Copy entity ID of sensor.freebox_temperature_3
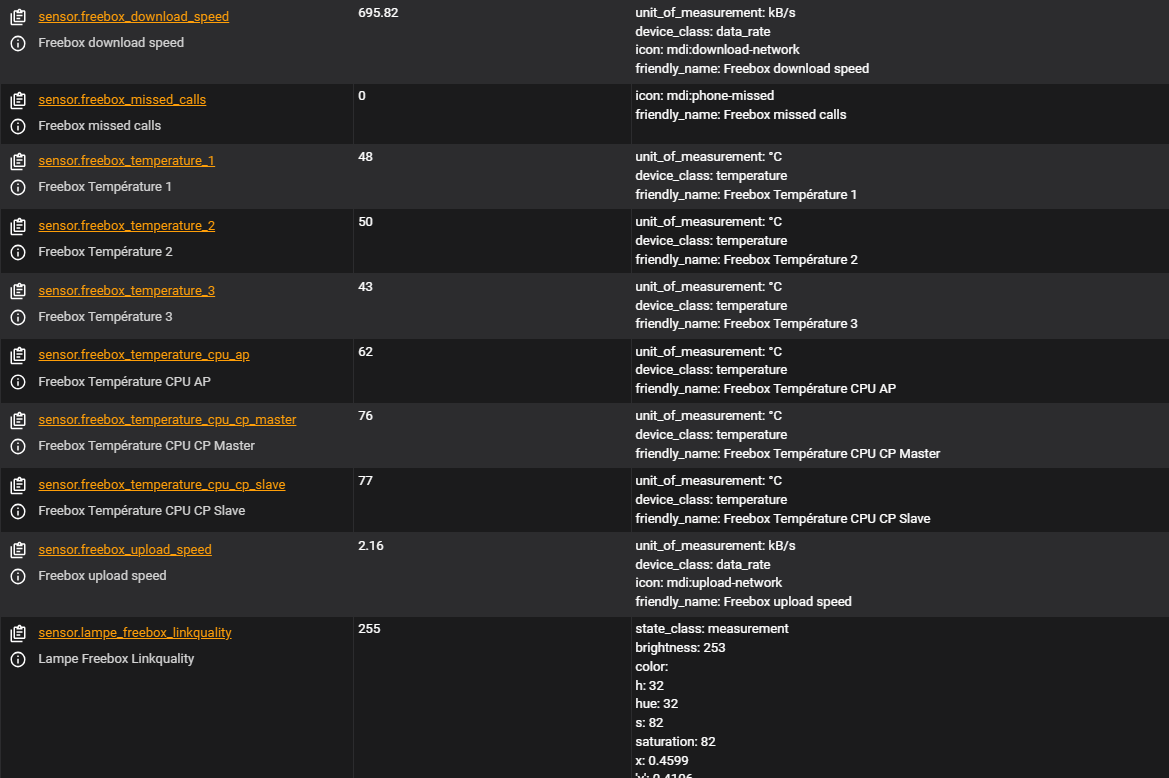The image size is (1169, 778). [x=18, y=291]
